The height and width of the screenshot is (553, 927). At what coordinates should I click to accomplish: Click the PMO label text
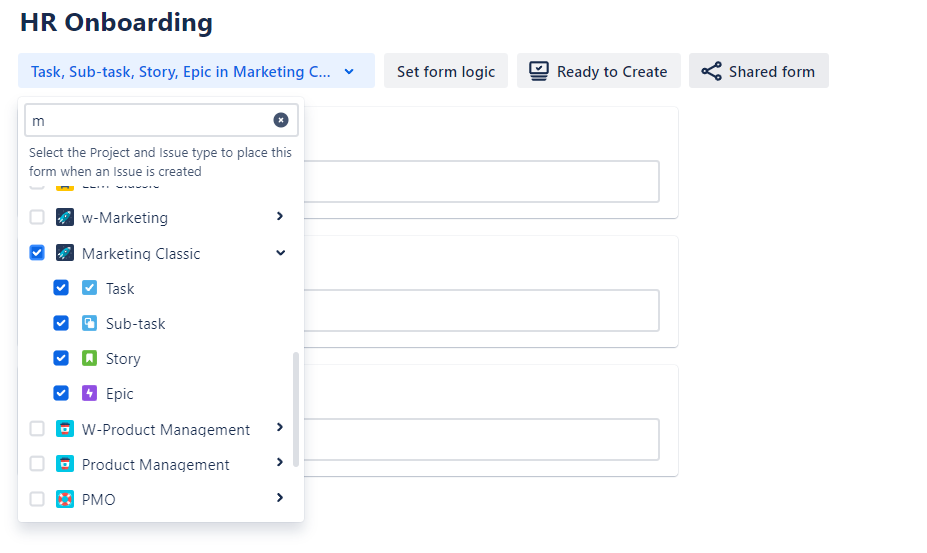pyautogui.click(x=98, y=500)
